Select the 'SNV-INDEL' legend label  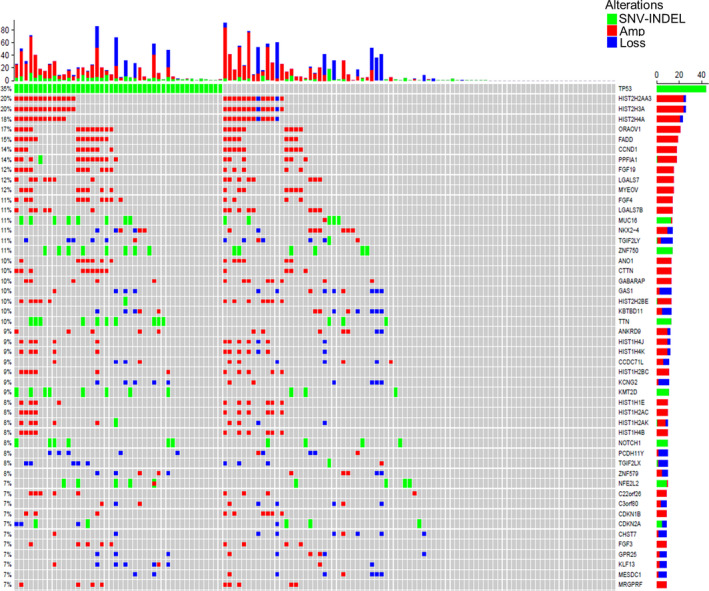coord(652,19)
